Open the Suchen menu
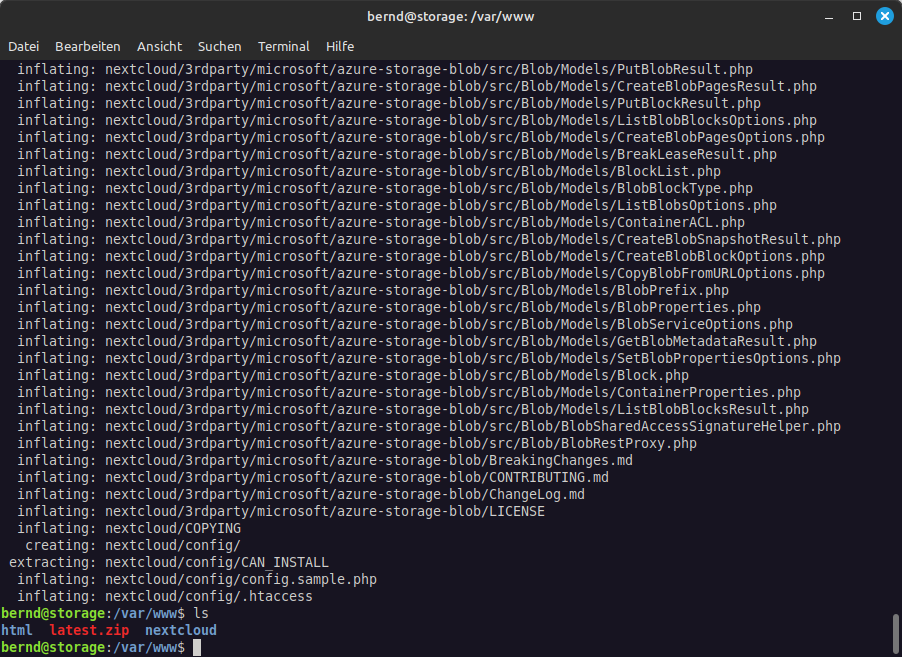The image size is (902, 657). pyautogui.click(x=220, y=47)
